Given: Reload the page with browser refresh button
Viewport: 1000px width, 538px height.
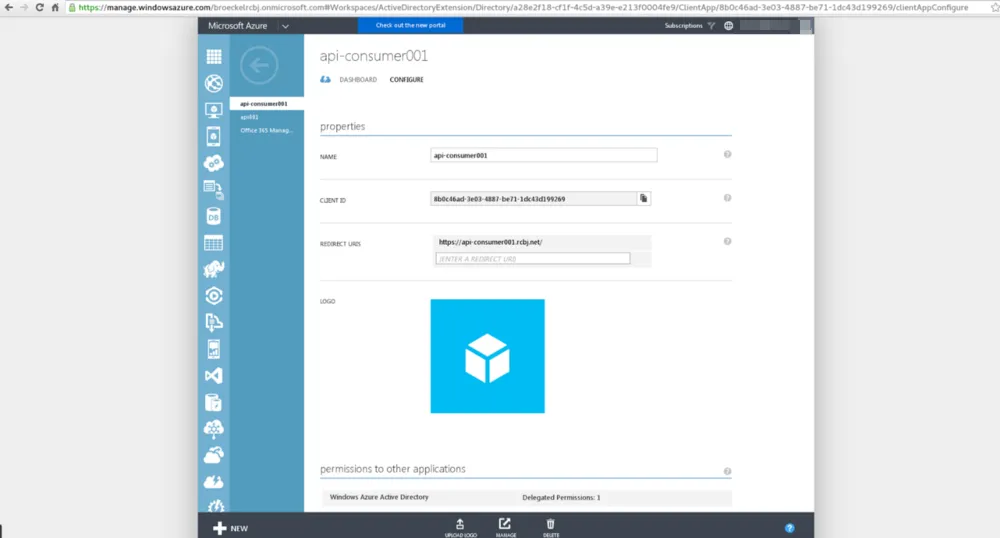Looking at the screenshot, I should (40, 8).
